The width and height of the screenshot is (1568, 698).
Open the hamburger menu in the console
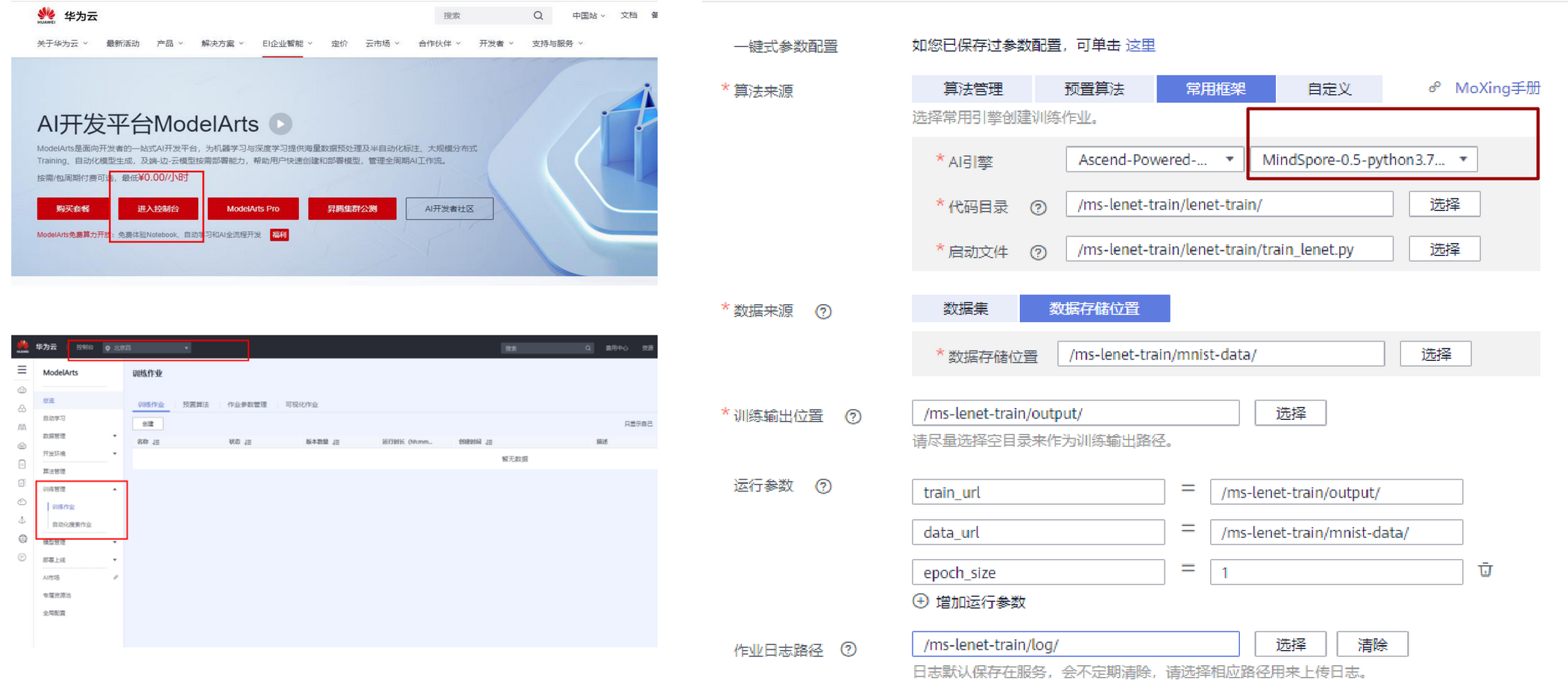[22, 370]
